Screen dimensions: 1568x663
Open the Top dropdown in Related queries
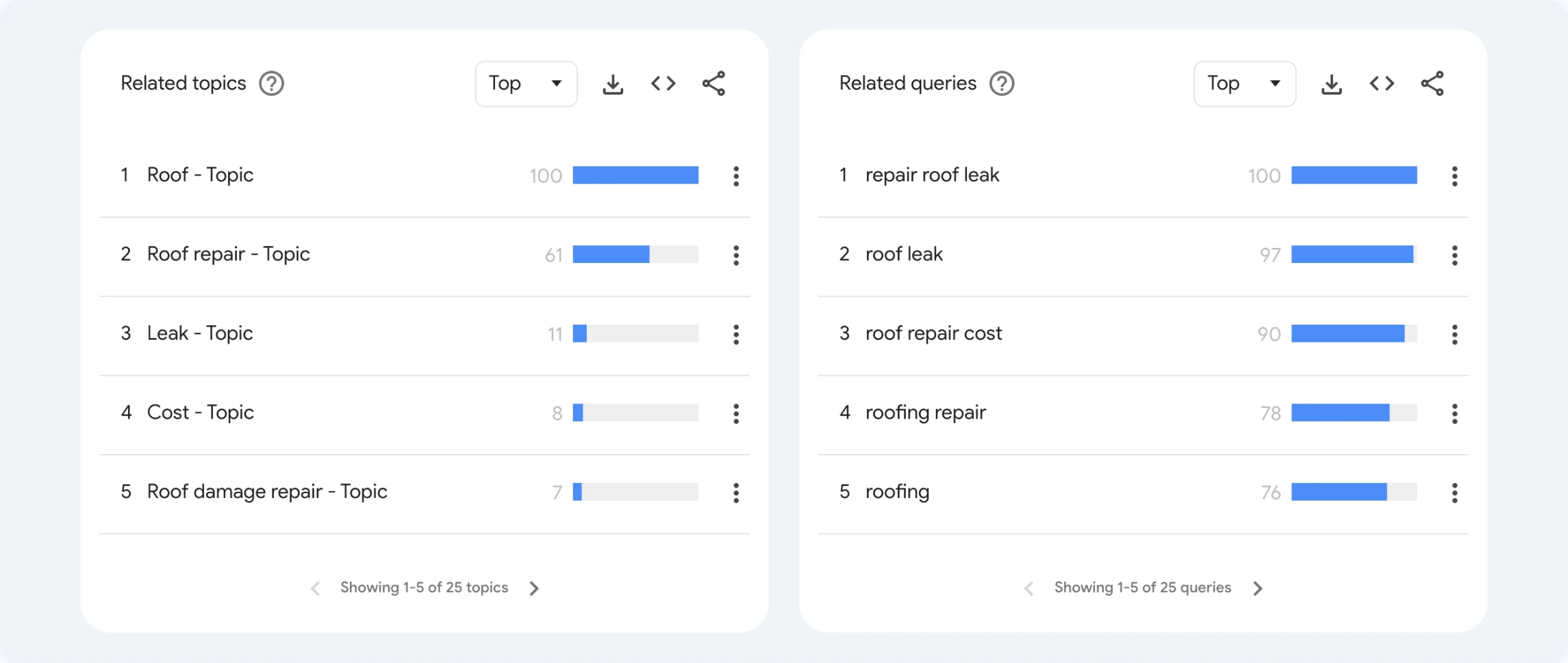coord(1244,84)
